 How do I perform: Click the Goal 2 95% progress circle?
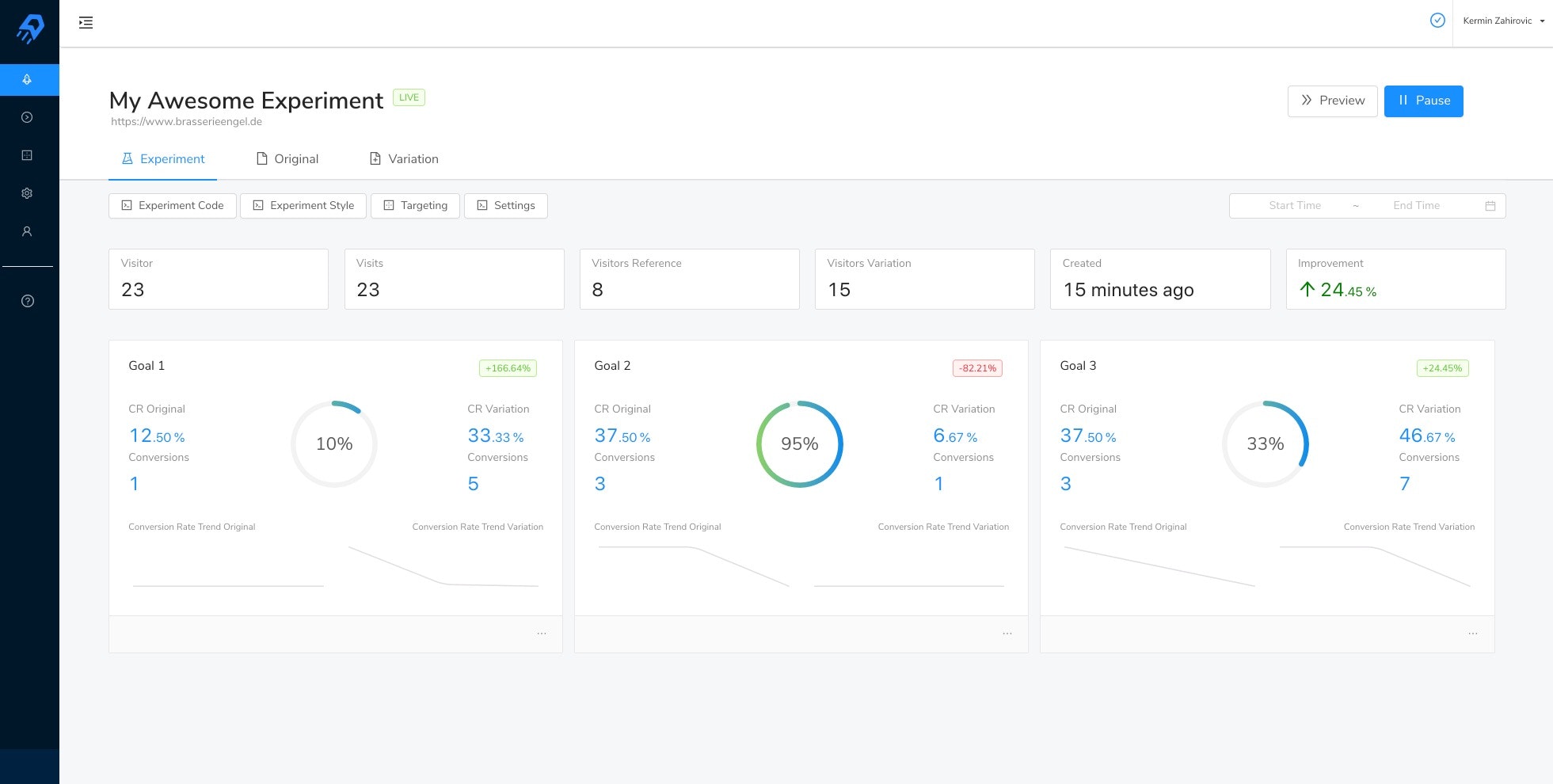pos(800,444)
